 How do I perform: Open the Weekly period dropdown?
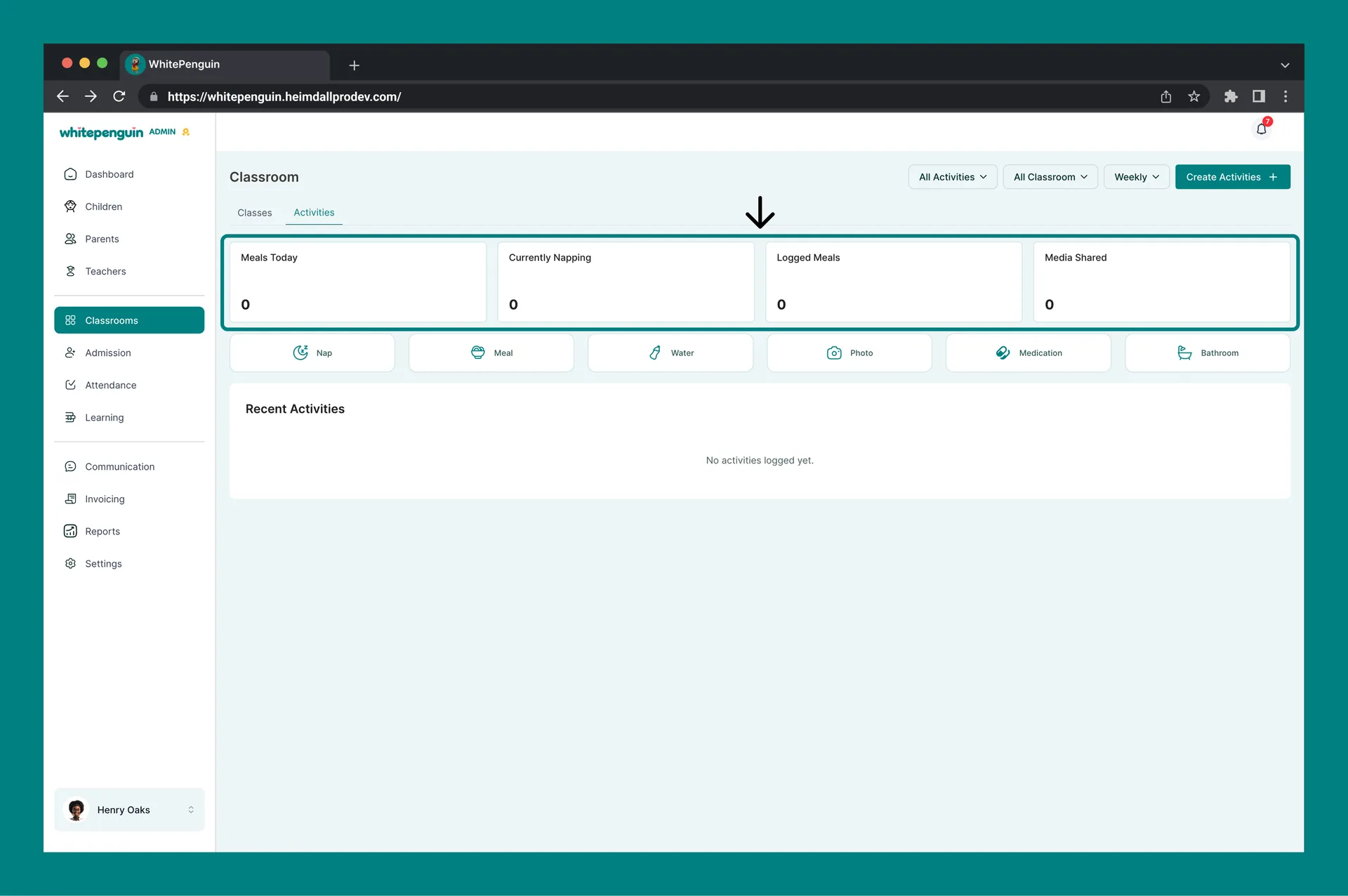pyautogui.click(x=1137, y=177)
